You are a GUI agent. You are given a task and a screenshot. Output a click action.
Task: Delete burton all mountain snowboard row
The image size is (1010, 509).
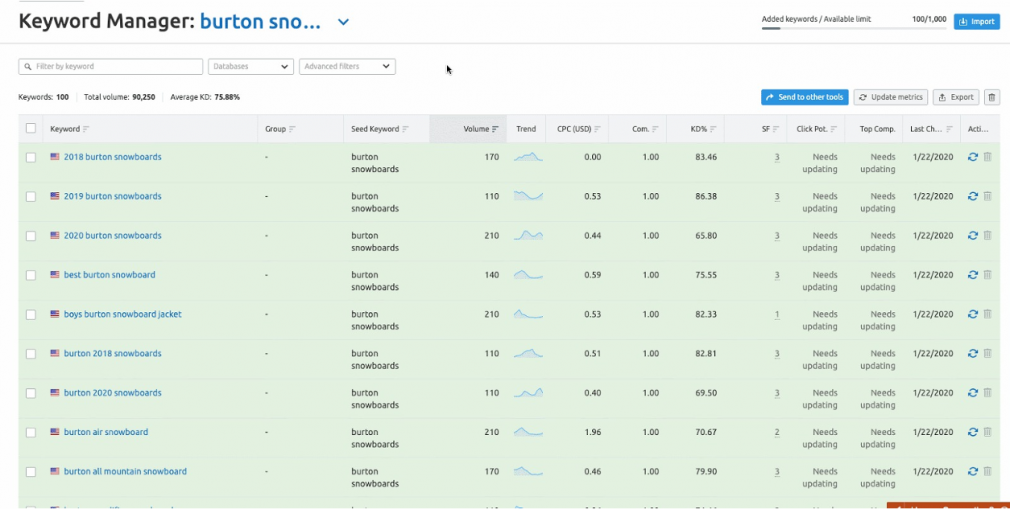(987, 471)
